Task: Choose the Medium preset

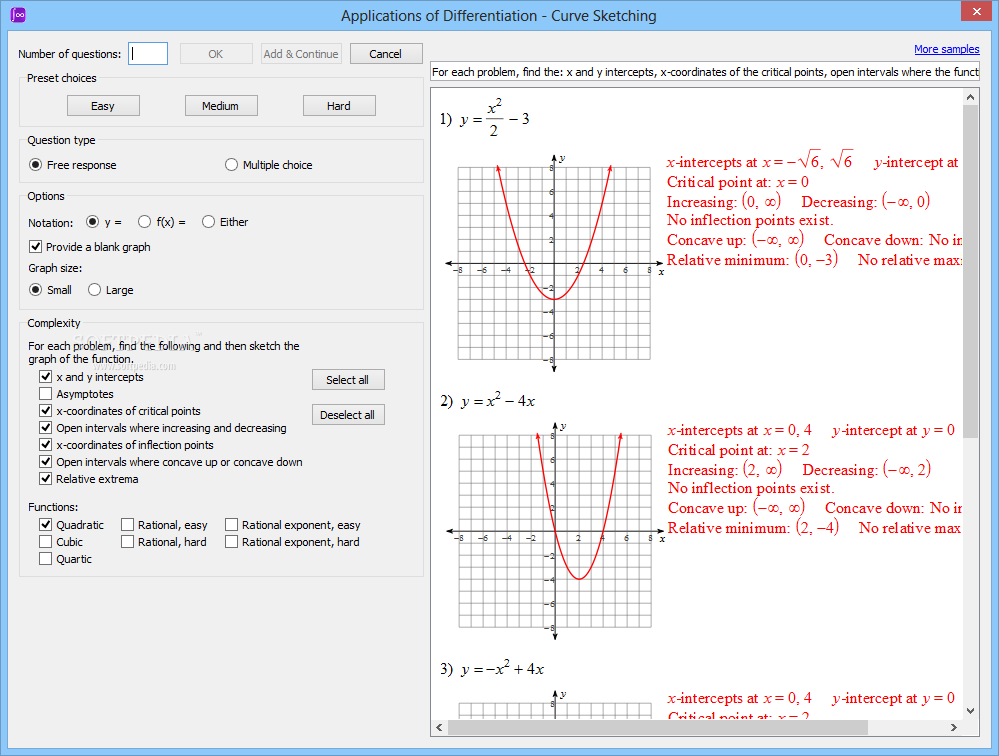Action: point(221,106)
